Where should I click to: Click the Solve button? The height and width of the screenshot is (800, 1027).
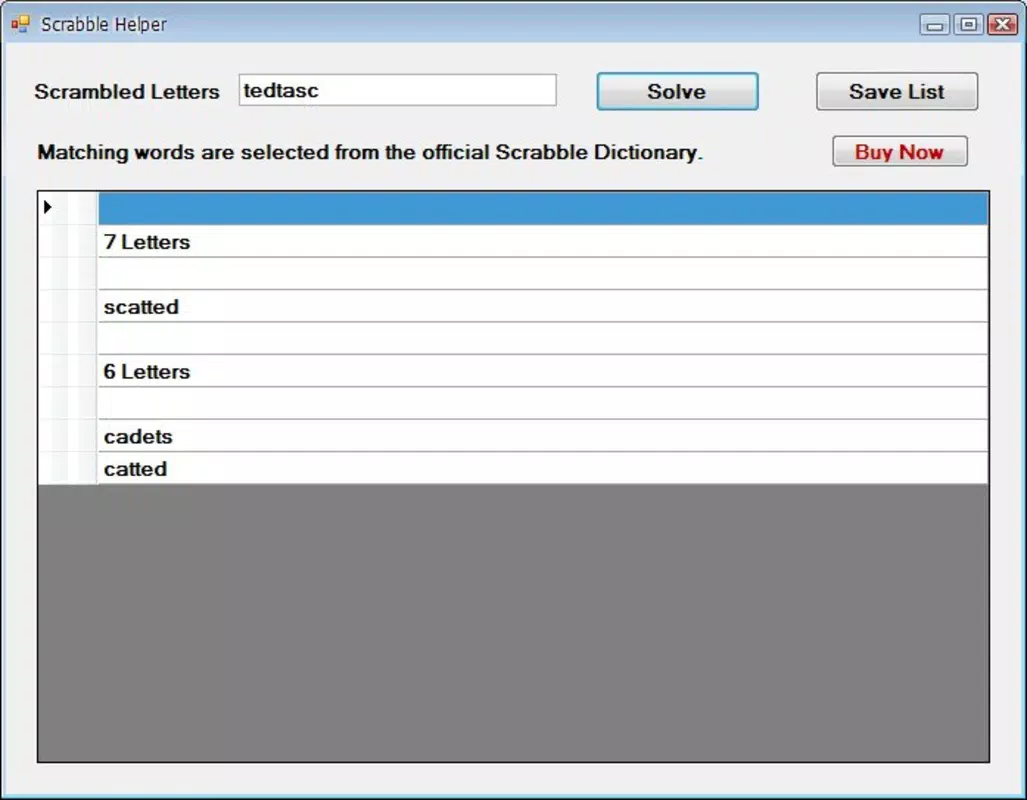pyautogui.click(x=677, y=91)
